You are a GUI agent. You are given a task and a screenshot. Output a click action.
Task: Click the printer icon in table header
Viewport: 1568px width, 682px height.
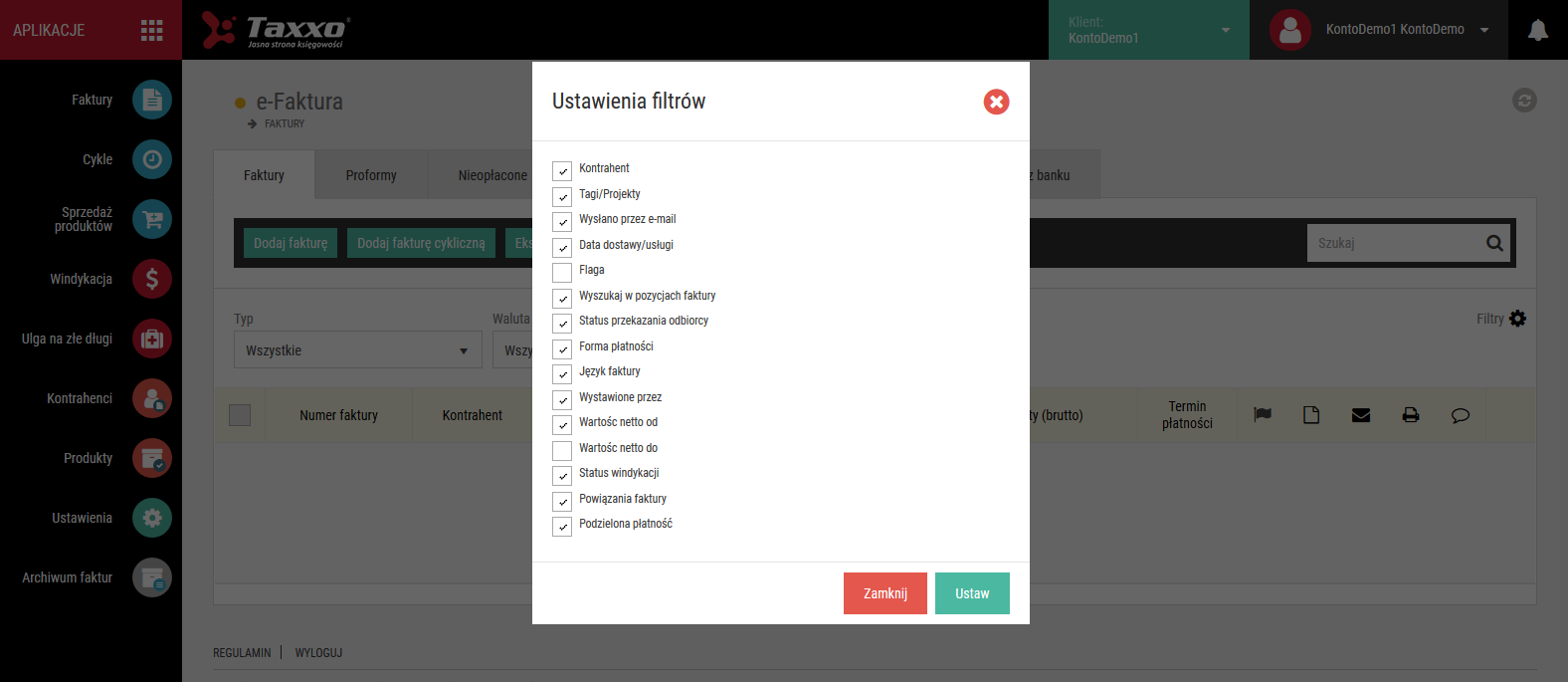pos(1411,415)
